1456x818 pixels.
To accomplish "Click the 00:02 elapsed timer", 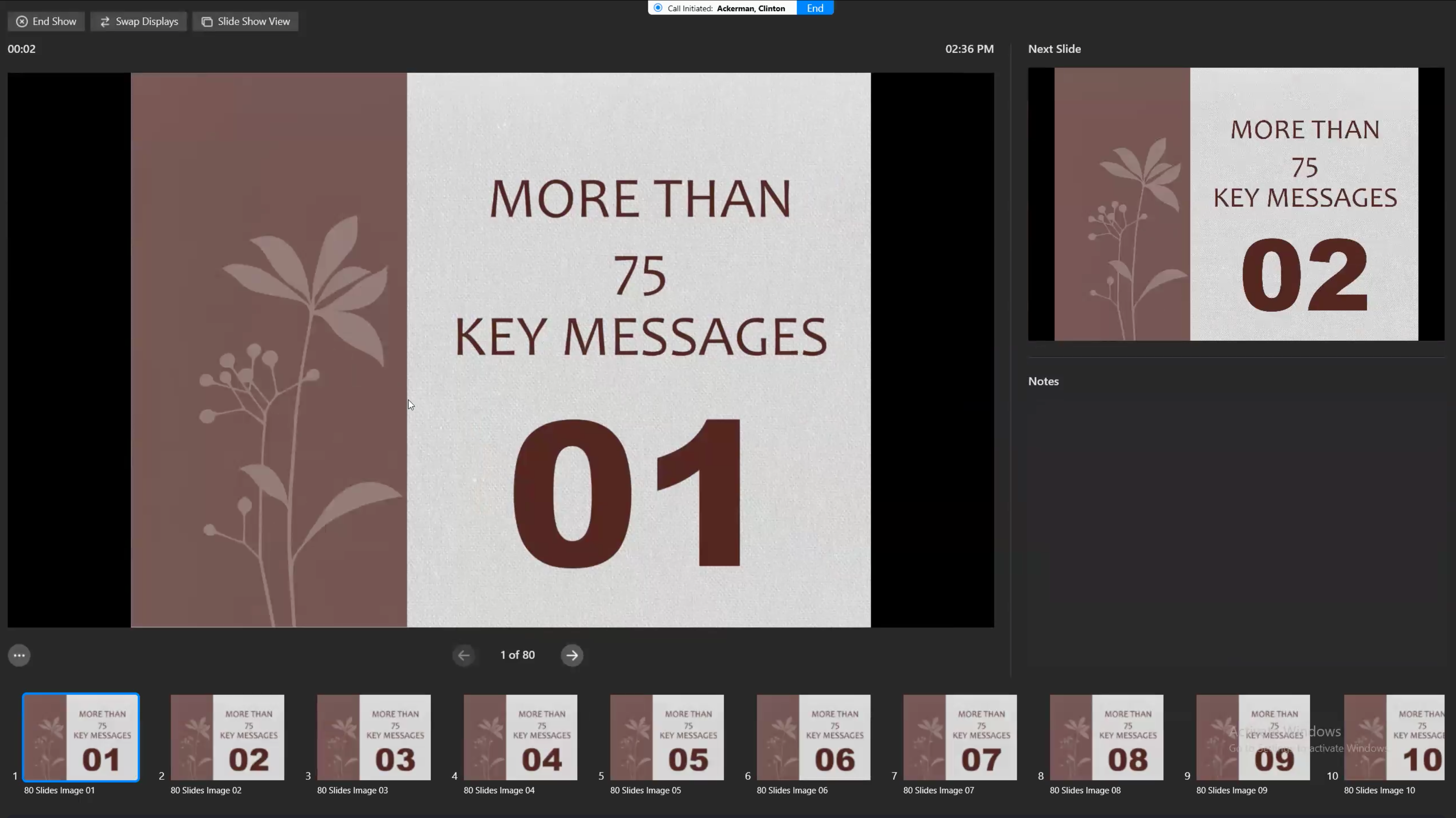I will 22,49.
